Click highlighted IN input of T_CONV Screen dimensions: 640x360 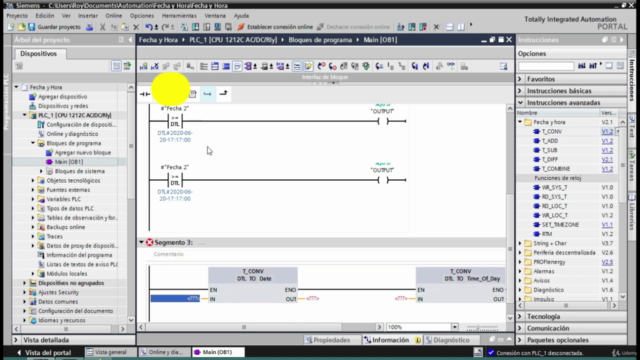(175, 299)
